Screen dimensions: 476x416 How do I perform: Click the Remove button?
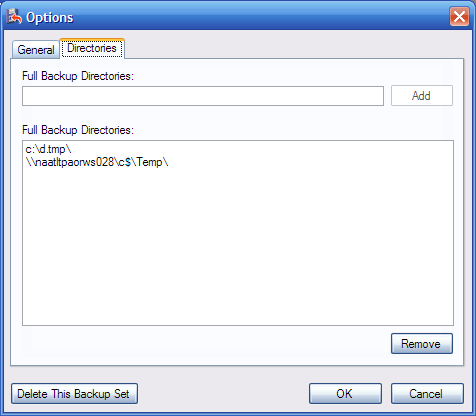(422, 343)
